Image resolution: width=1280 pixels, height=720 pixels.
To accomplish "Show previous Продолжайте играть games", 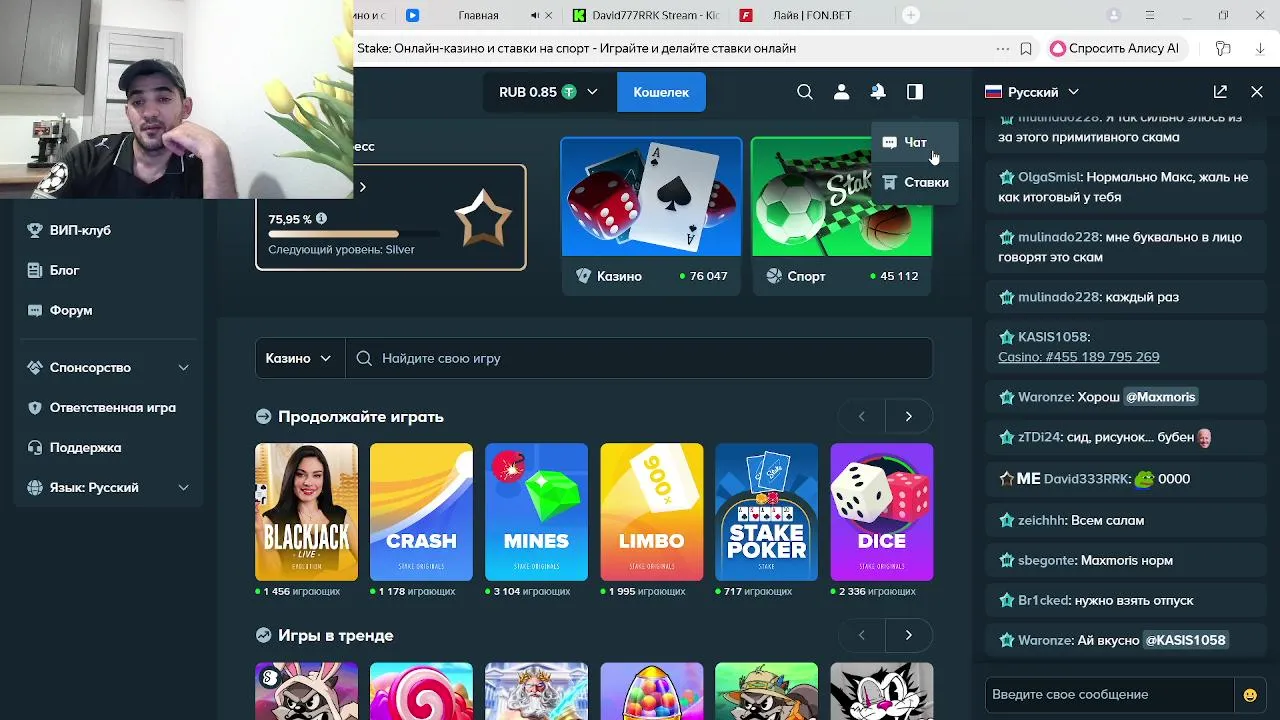I will click(862, 416).
